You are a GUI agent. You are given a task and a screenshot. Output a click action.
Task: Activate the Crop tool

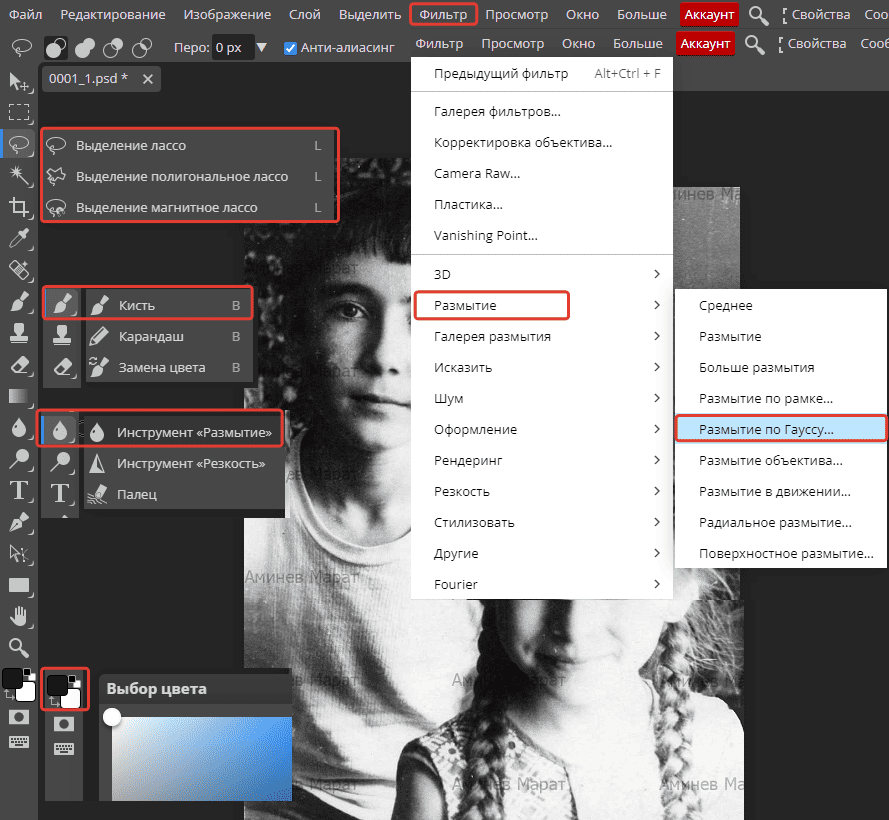pos(19,207)
